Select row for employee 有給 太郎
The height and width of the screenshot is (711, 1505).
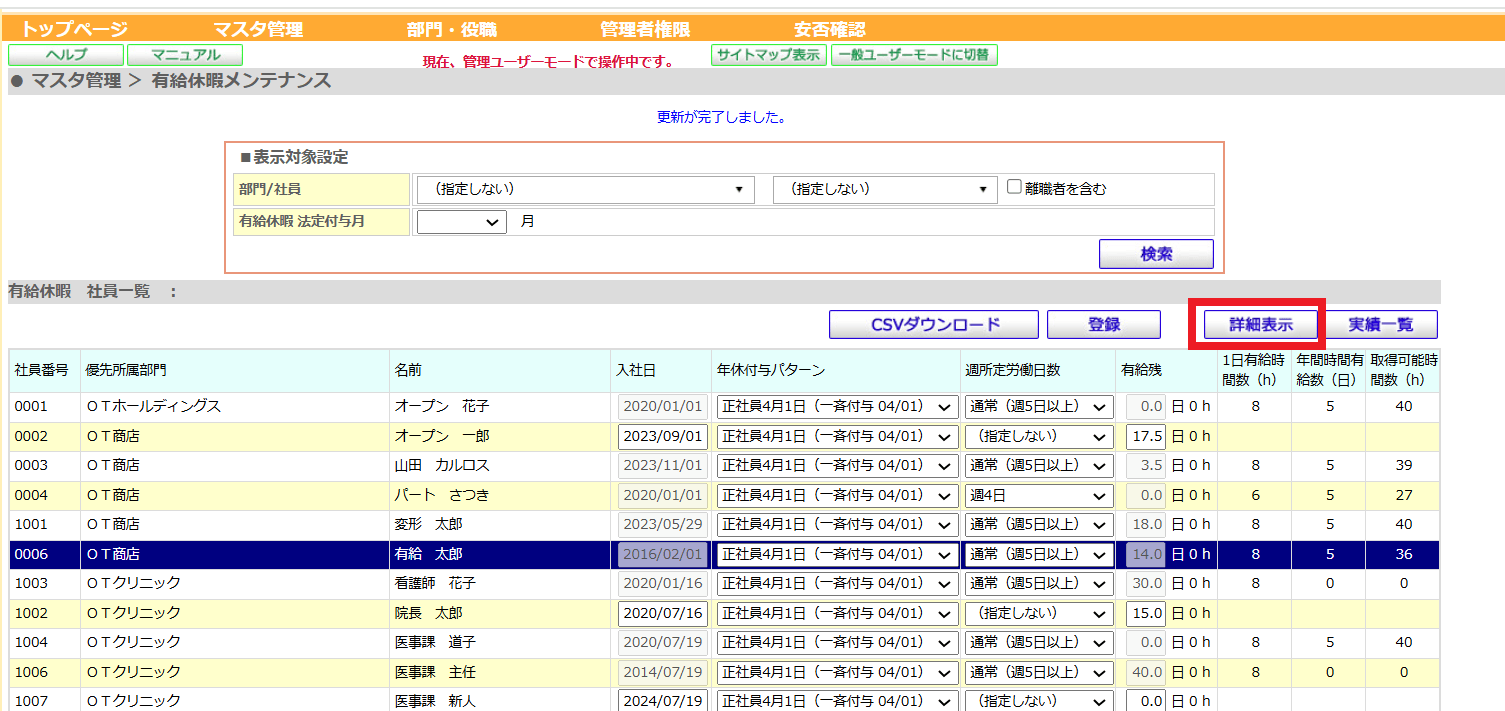click(724, 554)
